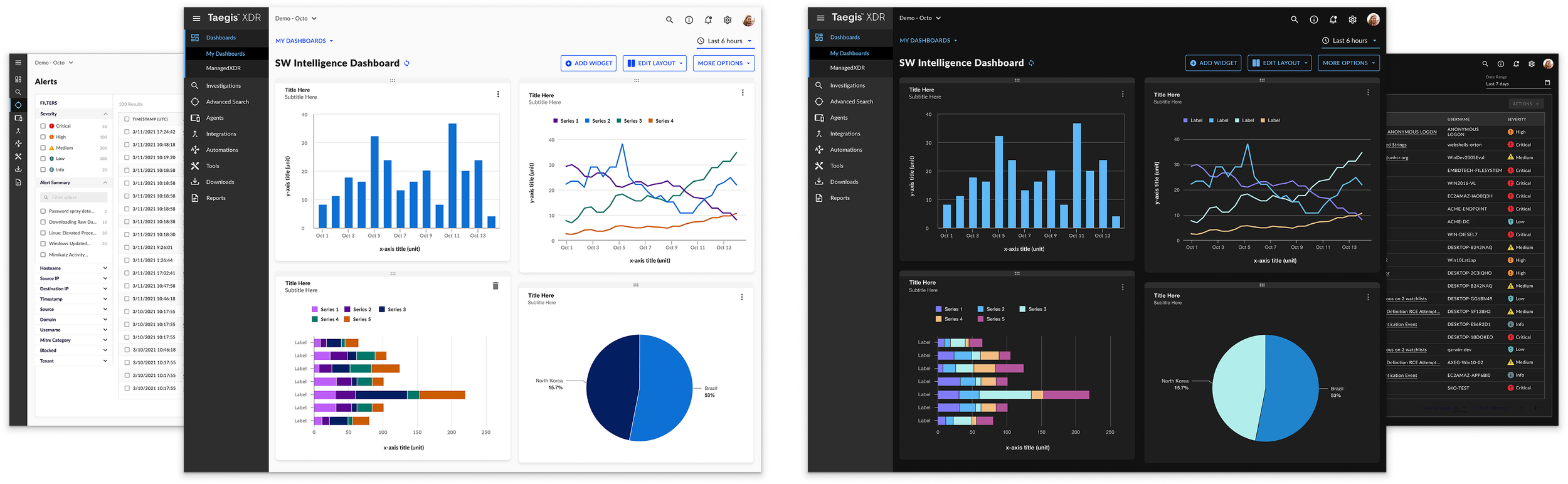Check the Mimikatz Activity filter checkbox
1568x484 pixels.
click(43, 255)
